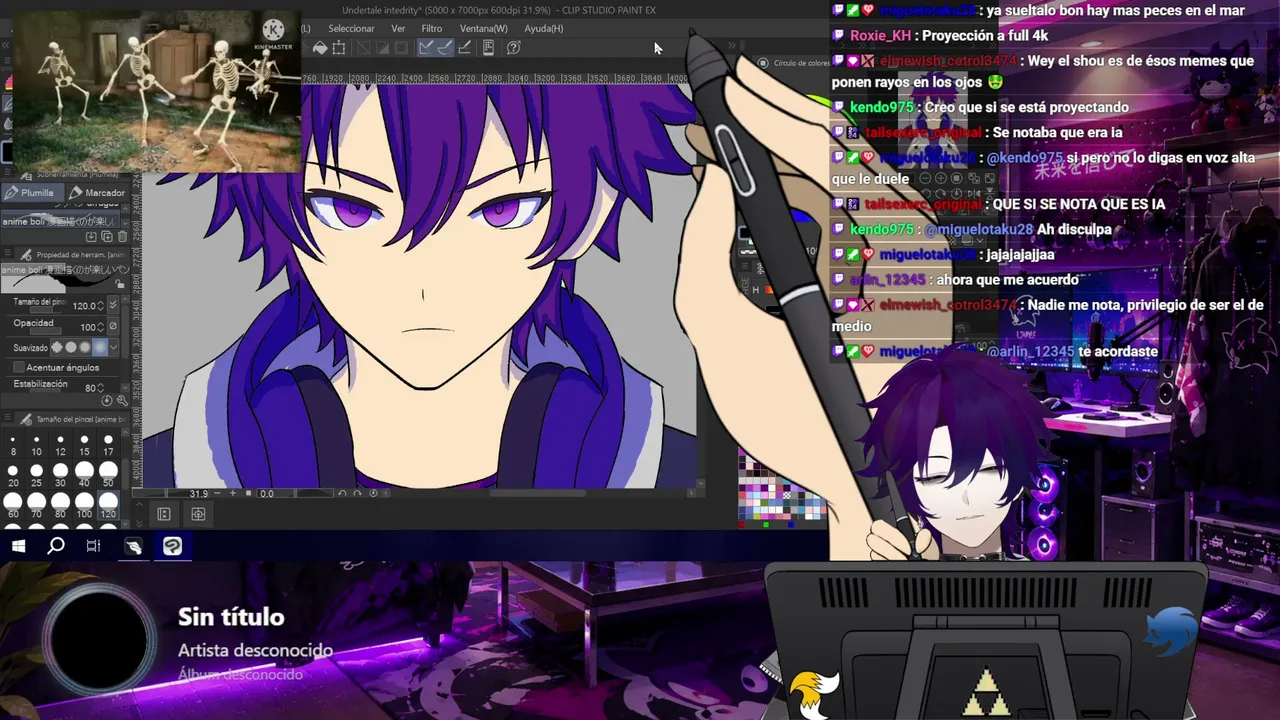
Task: Duplicate the current sub tool
Action: (107, 237)
